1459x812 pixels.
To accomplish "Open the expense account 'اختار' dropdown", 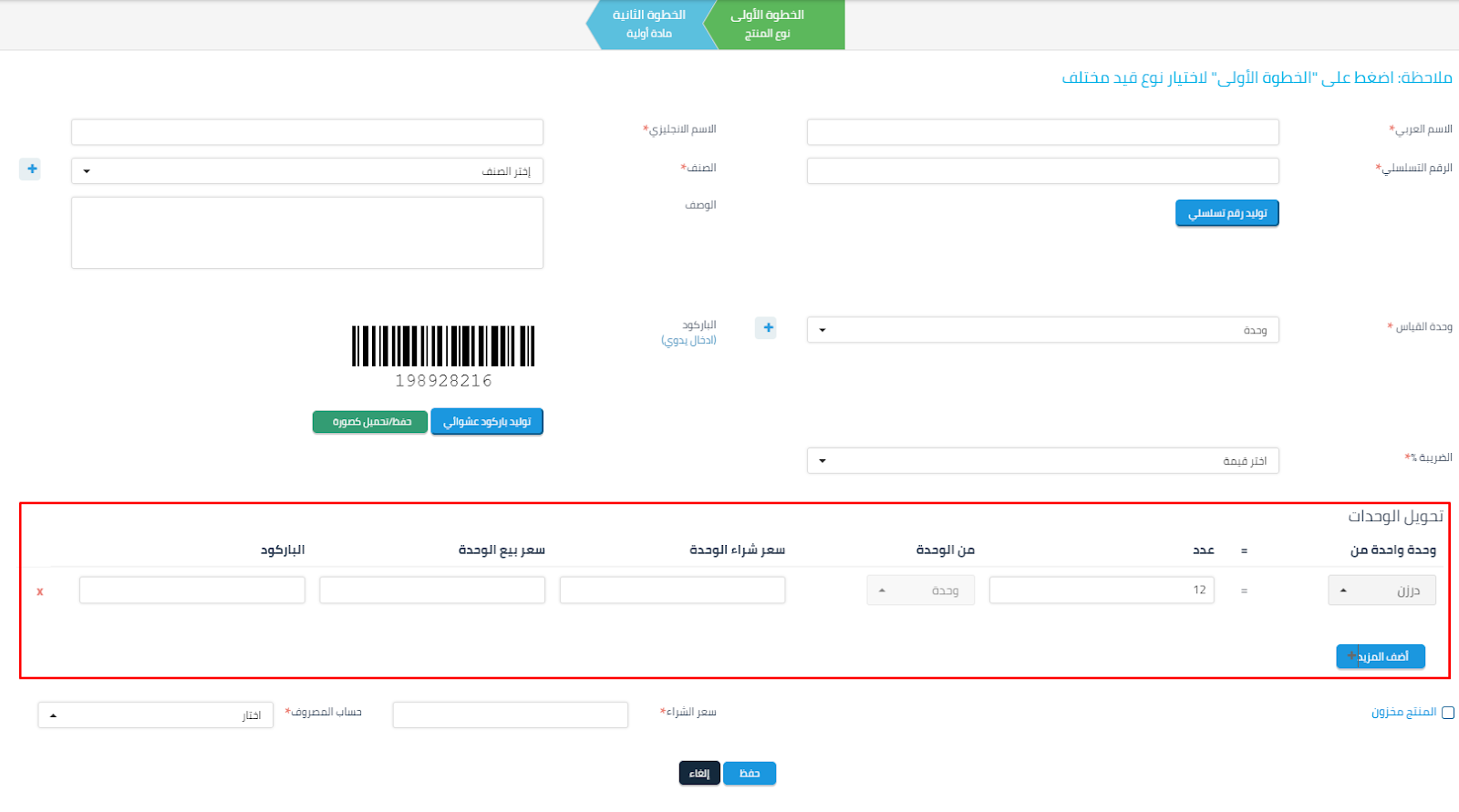I will (x=155, y=715).
